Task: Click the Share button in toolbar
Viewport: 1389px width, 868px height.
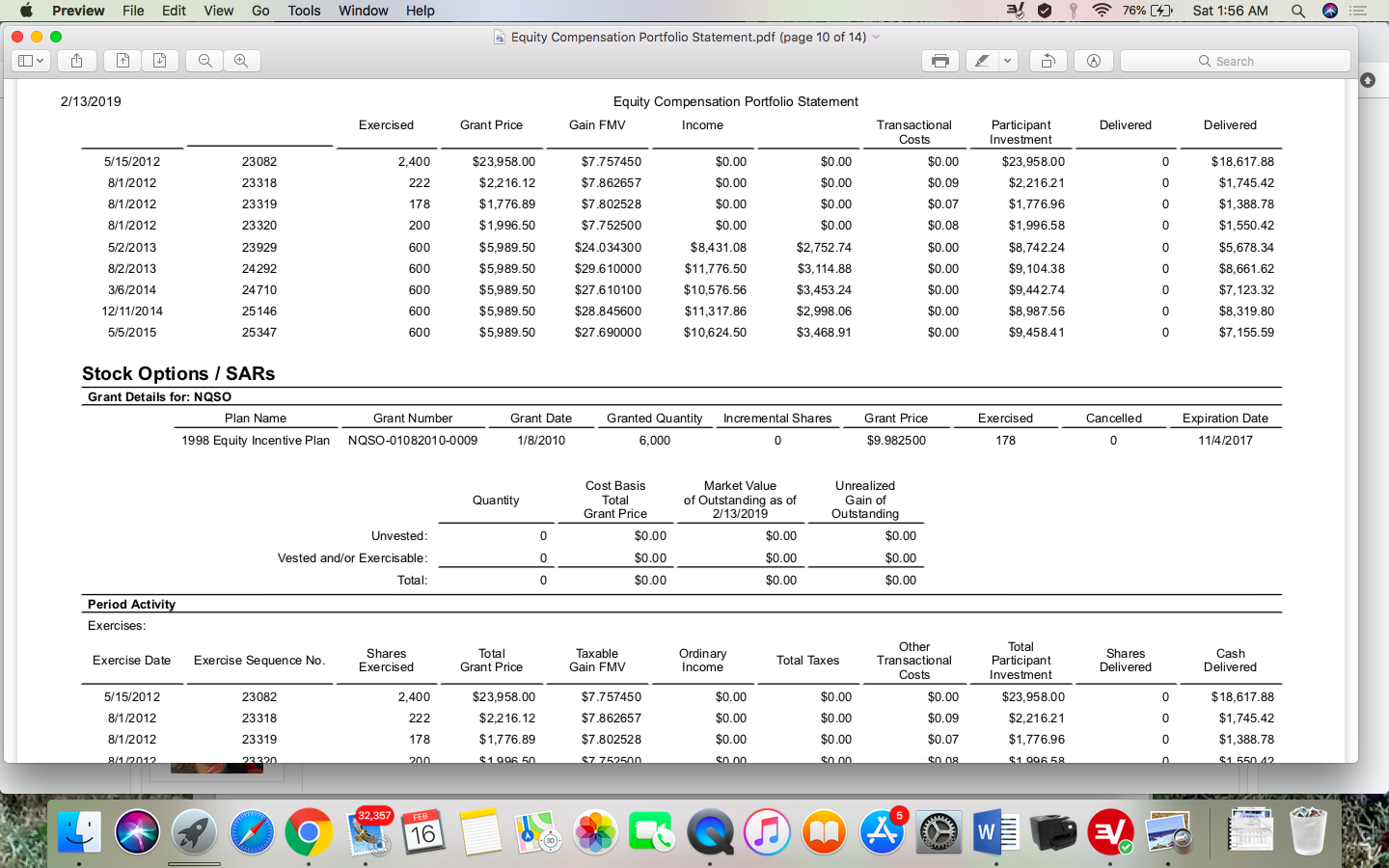Action: 76,61
